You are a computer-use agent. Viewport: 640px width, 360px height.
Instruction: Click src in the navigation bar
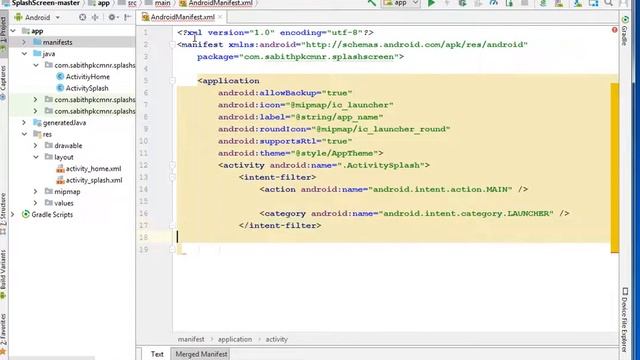132,3
